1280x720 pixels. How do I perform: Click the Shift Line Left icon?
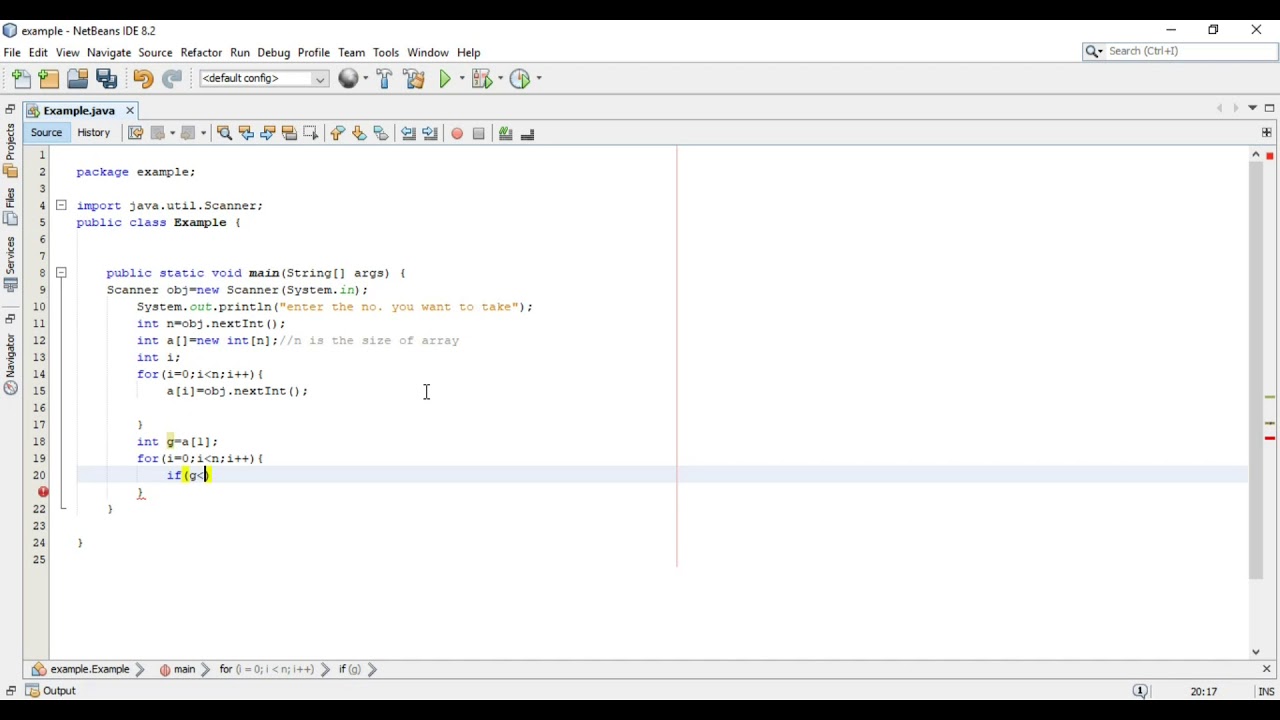click(x=408, y=133)
